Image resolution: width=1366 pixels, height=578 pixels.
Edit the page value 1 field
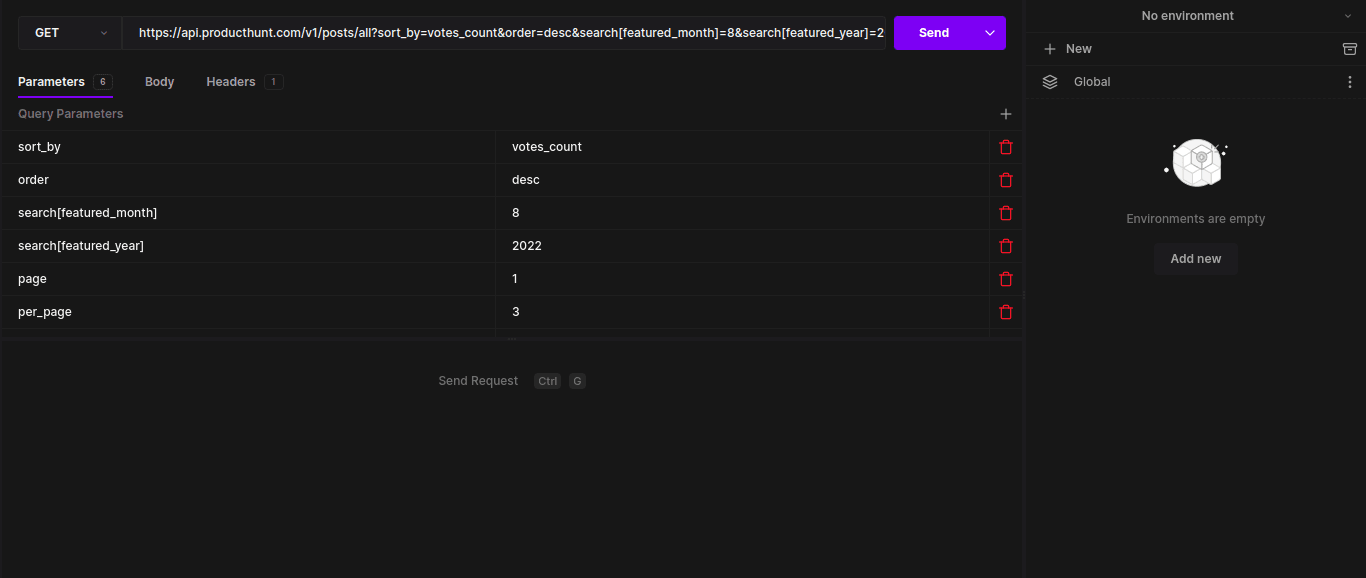point(743,279)
